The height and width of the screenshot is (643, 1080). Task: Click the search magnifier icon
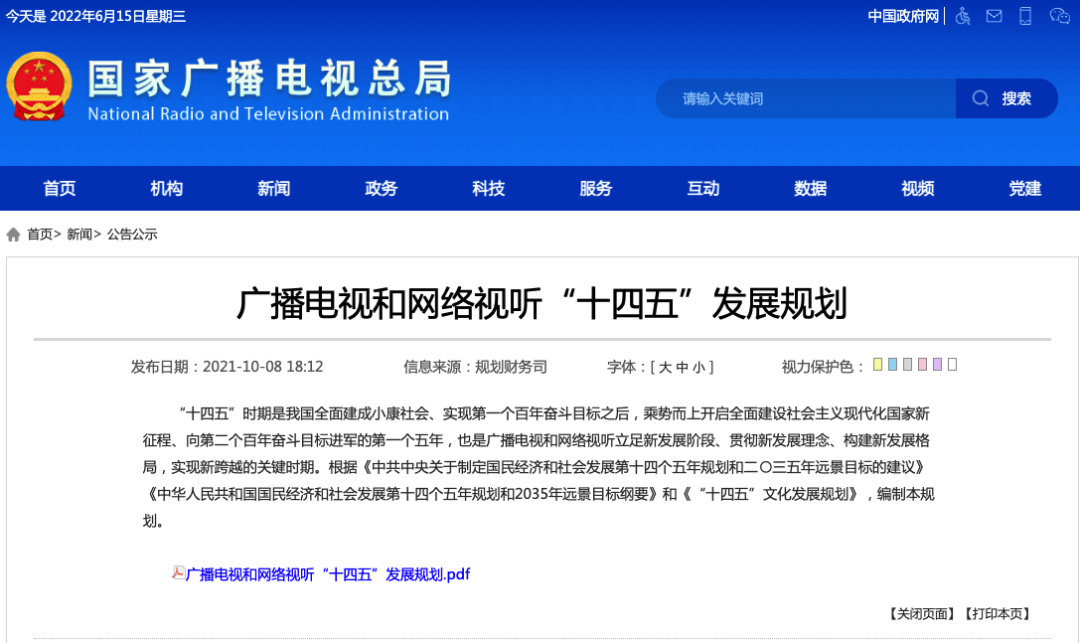pos(980,98)
